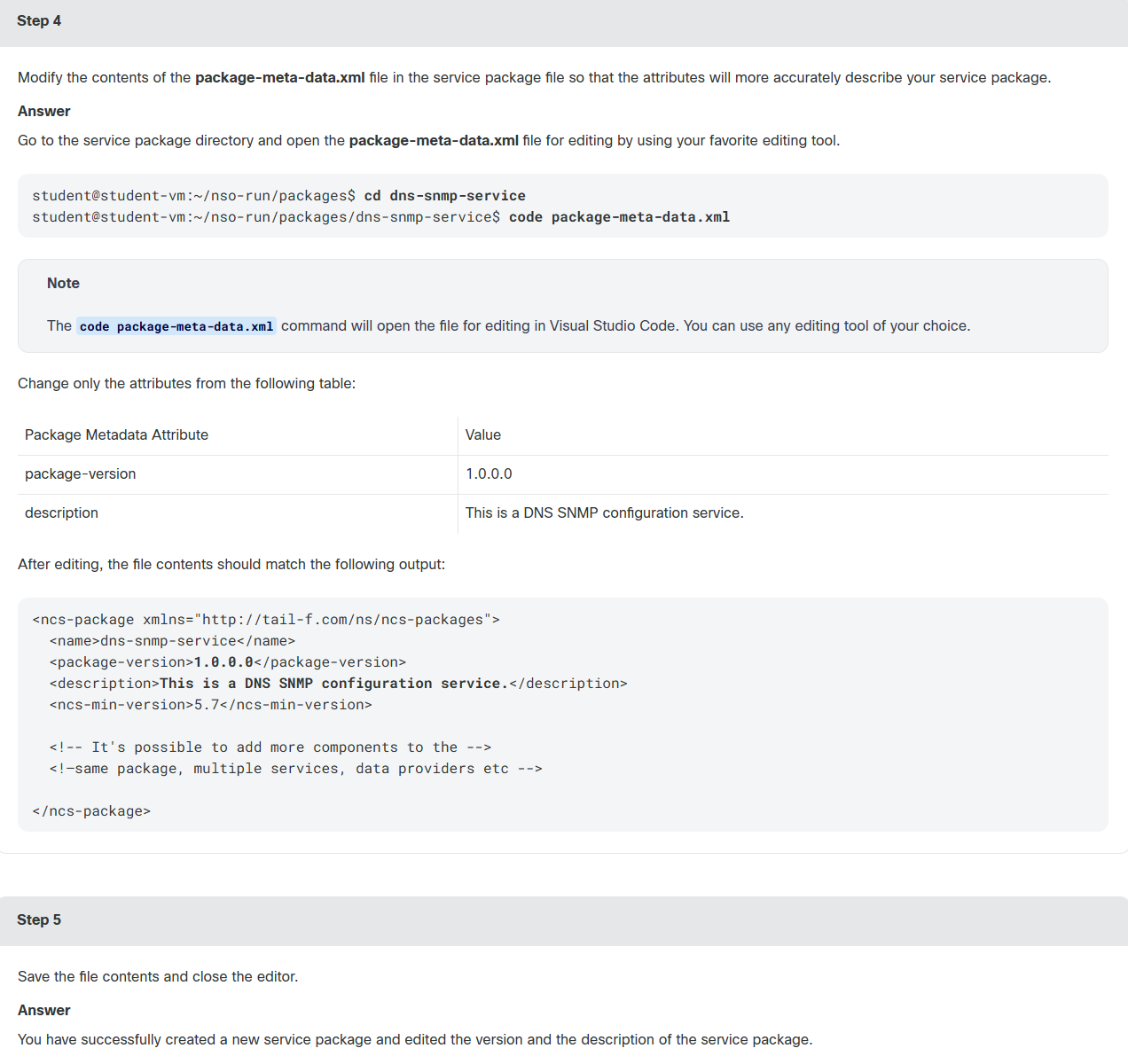Click the inline code package-meta-data.xml snippet
1128x1064 pixels.
tap(176, 326)
